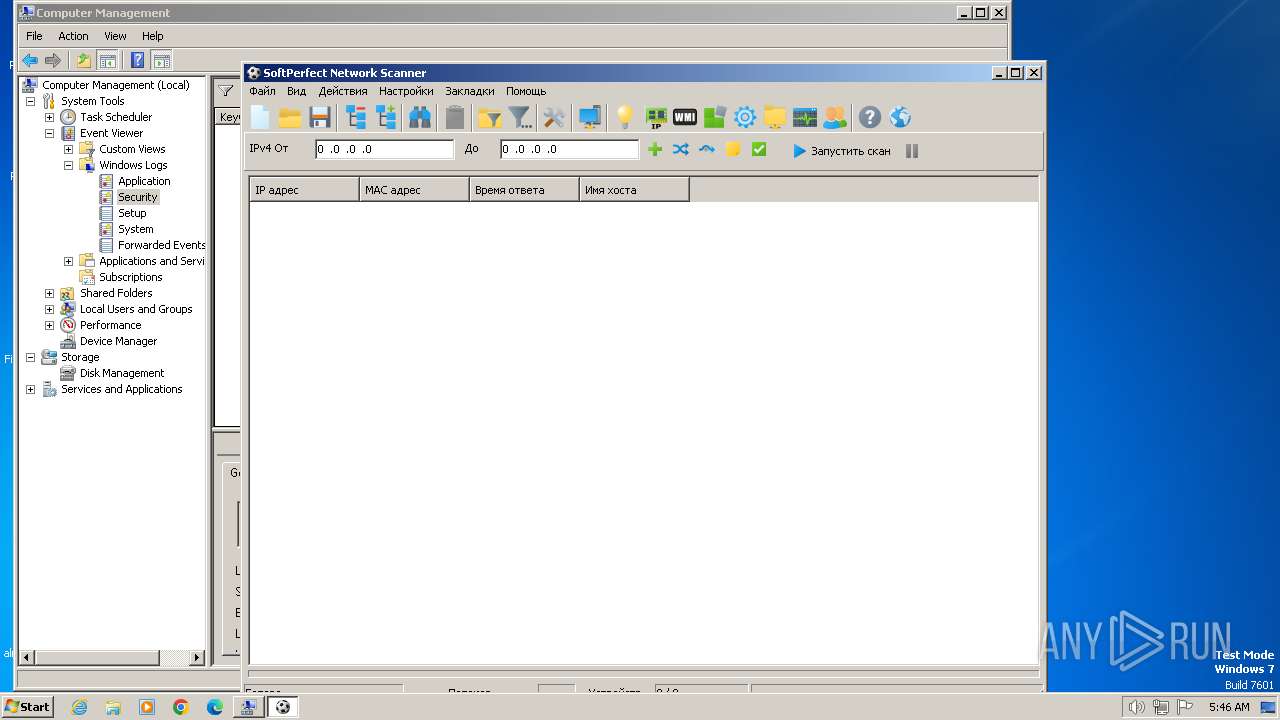Open Internet Explorer from taskbar
The width and height of the screenshot is (1280, 720).
[79, 707]
